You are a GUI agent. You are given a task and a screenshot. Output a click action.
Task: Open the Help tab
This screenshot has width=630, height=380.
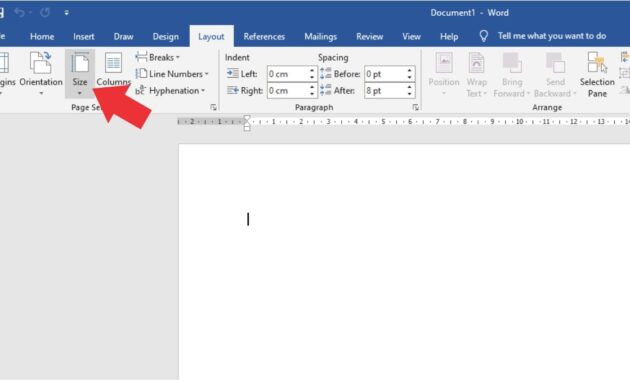point(449,37)
